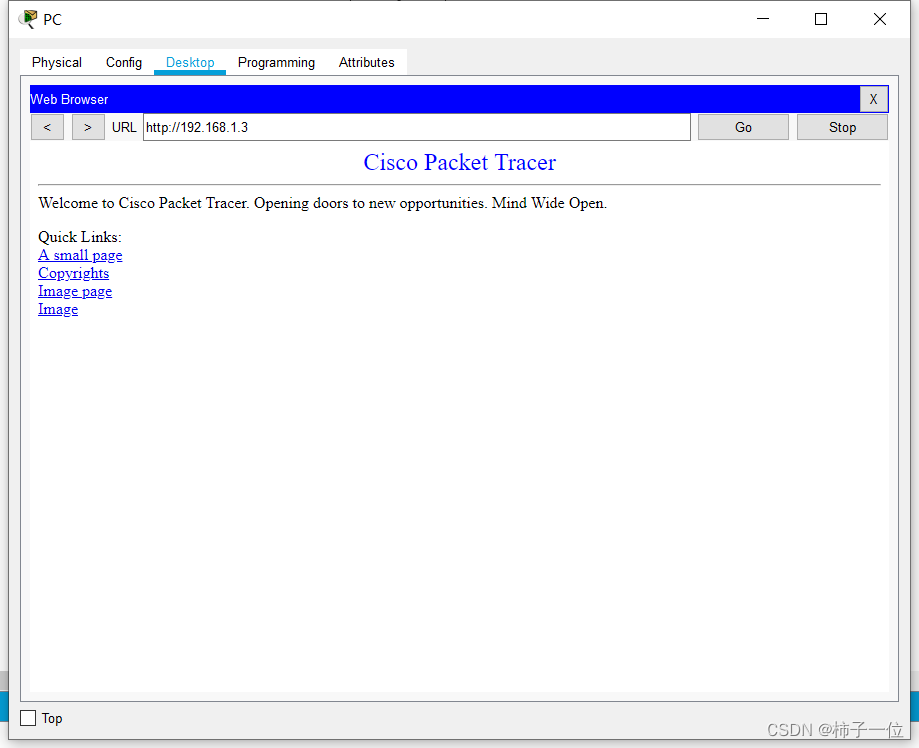Click the 'Cisco Packet Tracer' page heading

(x=460, y=162)
